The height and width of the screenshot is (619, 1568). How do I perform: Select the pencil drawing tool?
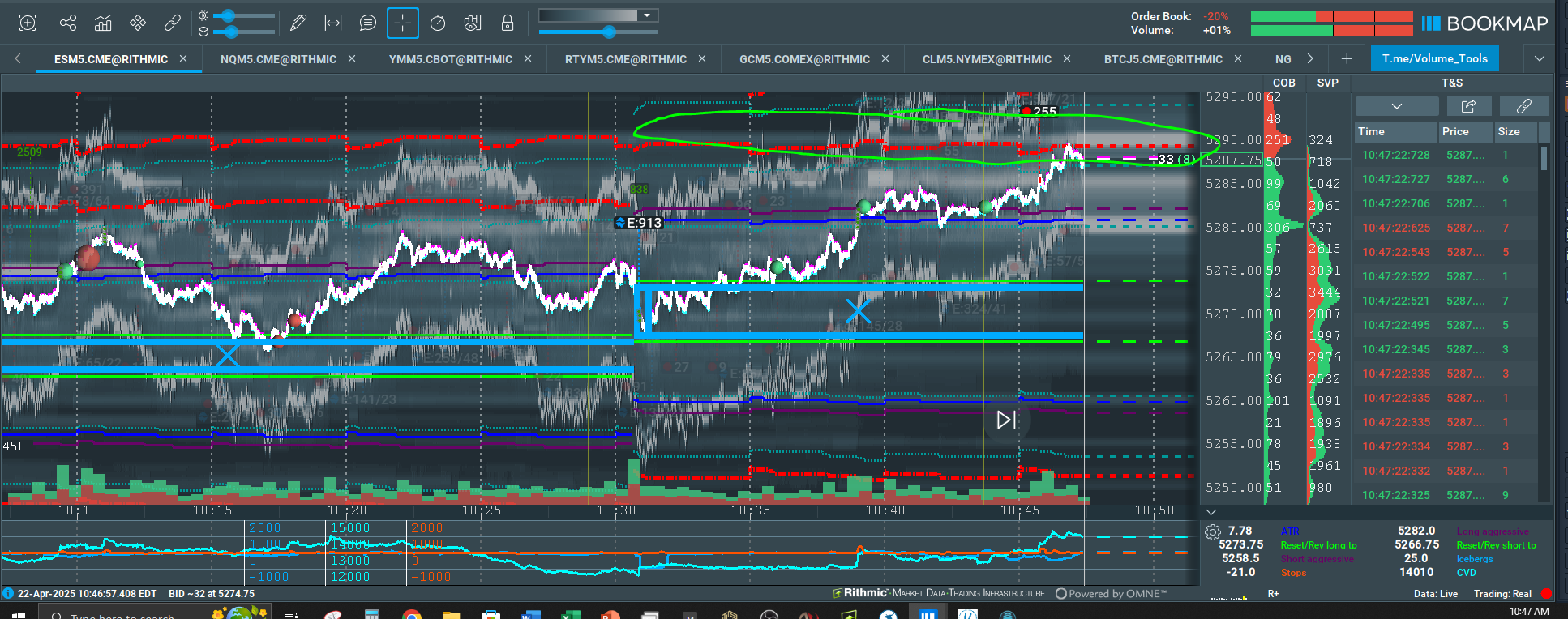(x=298, y=23)
